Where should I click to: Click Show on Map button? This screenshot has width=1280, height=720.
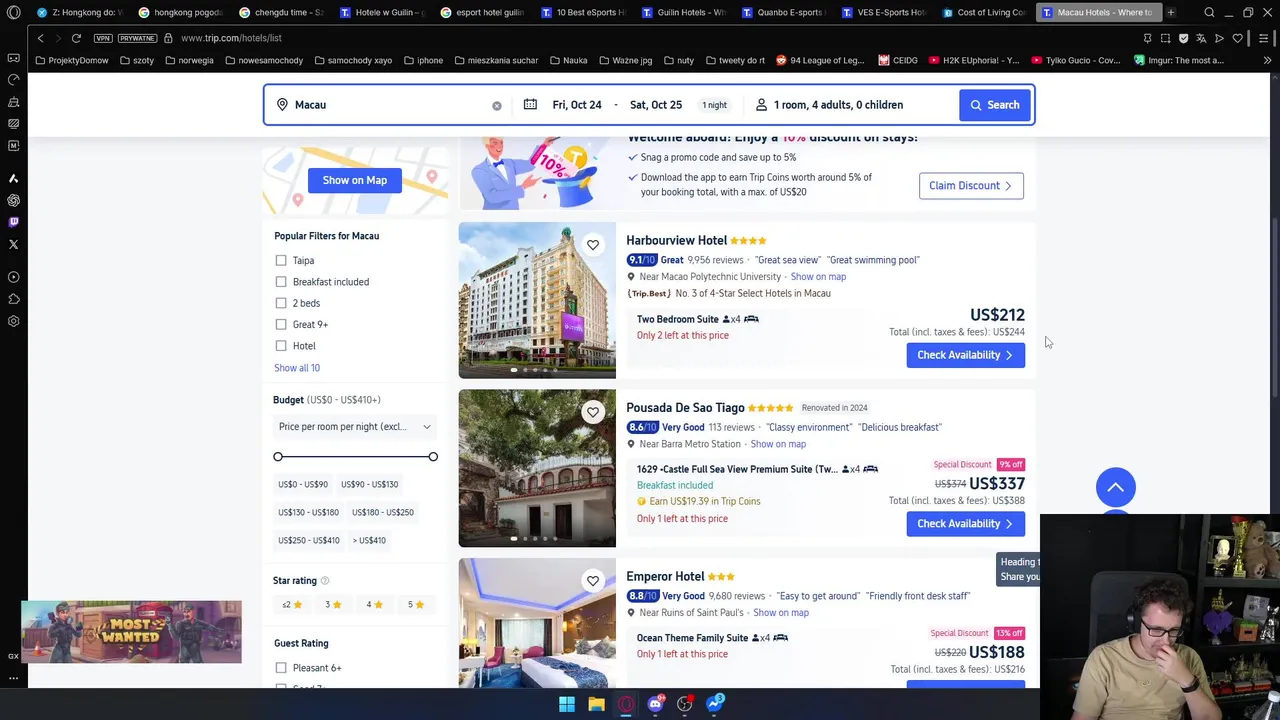click(355, 180)
